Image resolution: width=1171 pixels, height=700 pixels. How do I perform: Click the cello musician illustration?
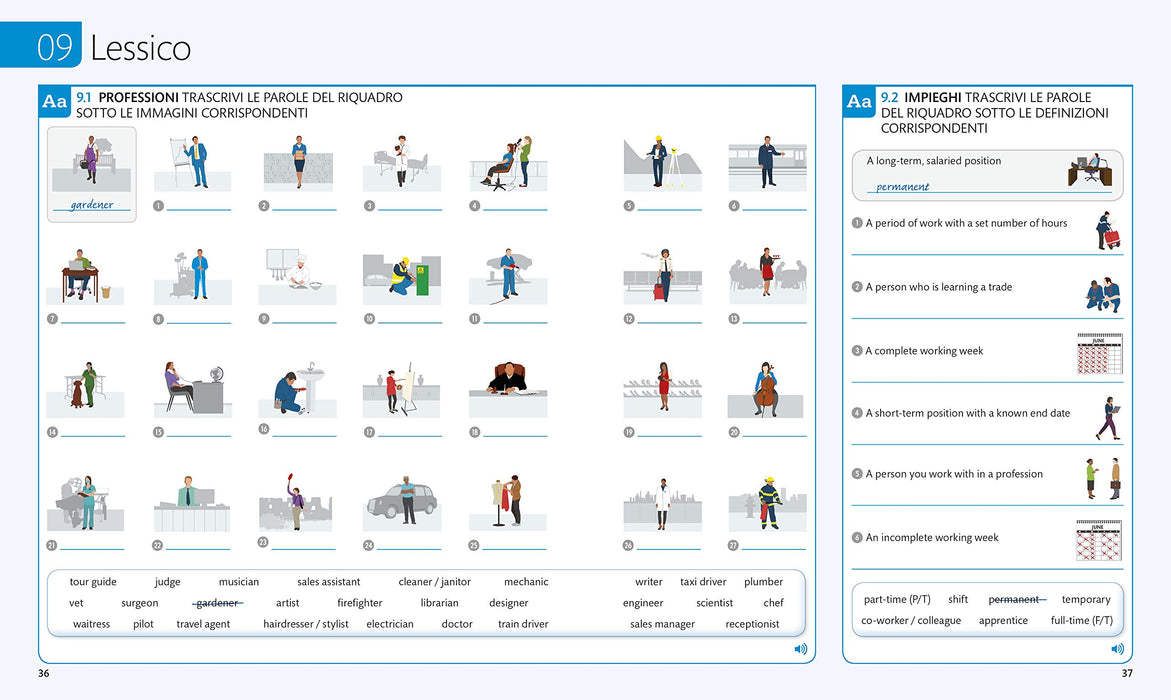[765, 389]
